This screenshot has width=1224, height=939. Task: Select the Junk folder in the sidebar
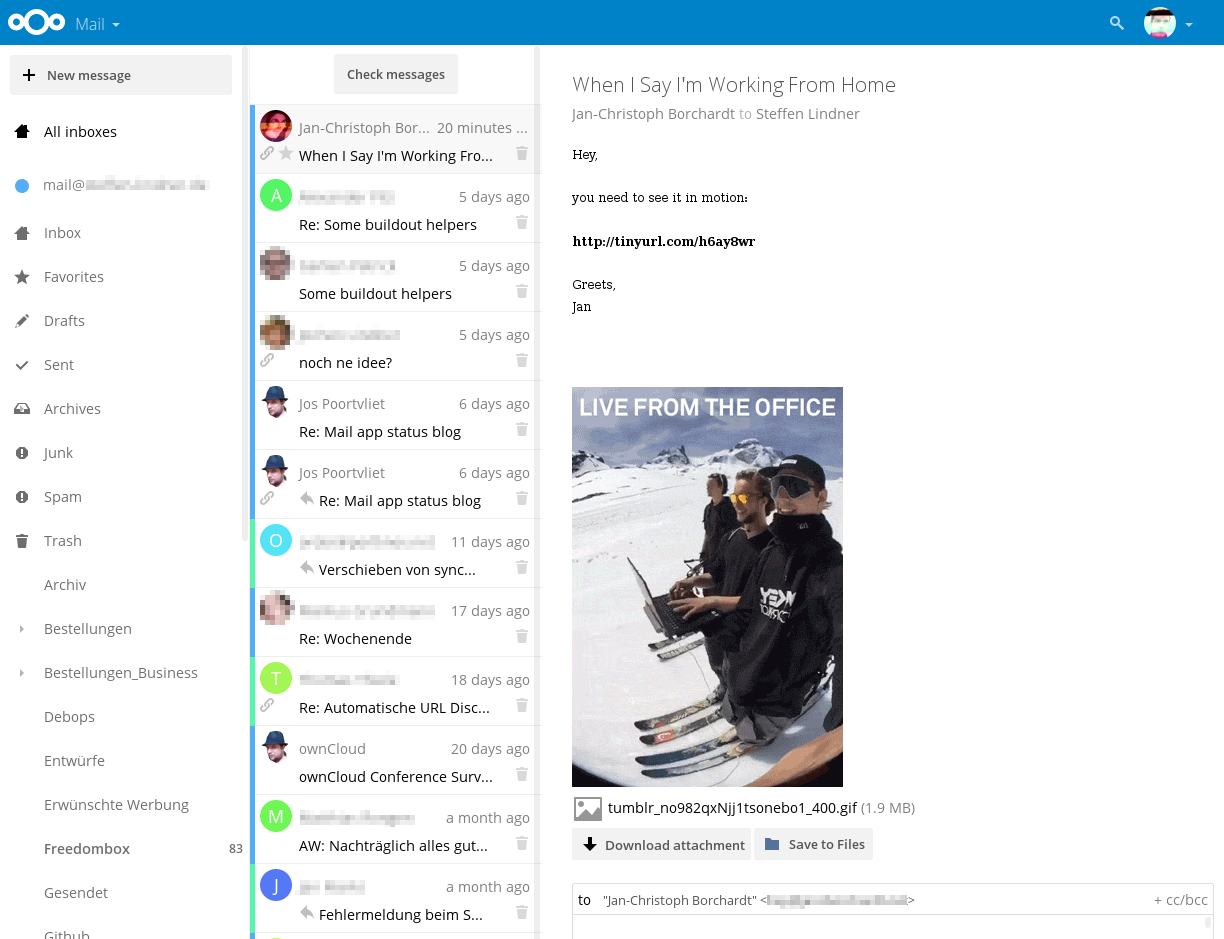(22, 452)
